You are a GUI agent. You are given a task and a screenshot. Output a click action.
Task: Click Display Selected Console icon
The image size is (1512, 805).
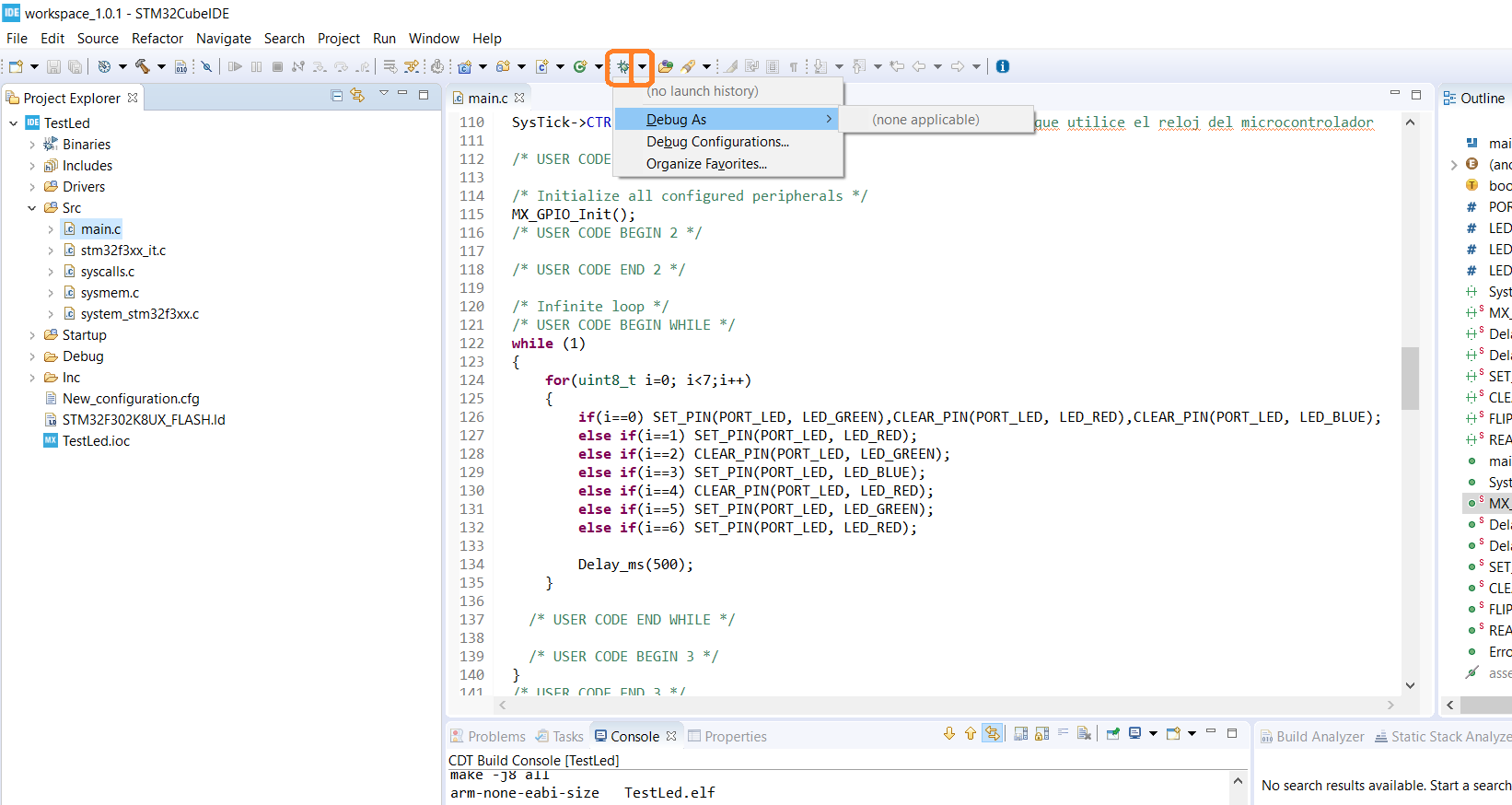(x=1135, y=734)
